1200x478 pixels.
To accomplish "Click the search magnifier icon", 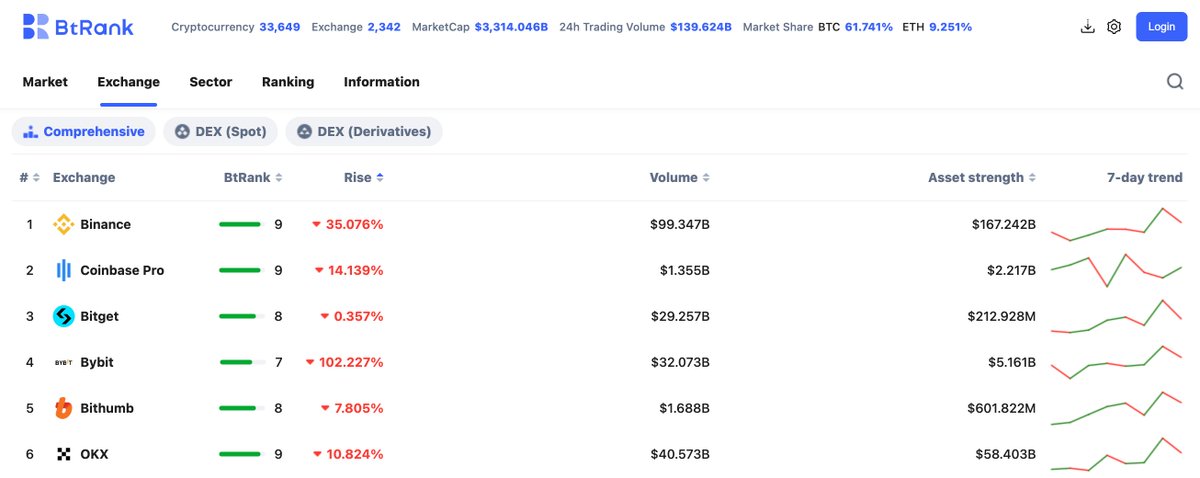I will coord(1175,82).
